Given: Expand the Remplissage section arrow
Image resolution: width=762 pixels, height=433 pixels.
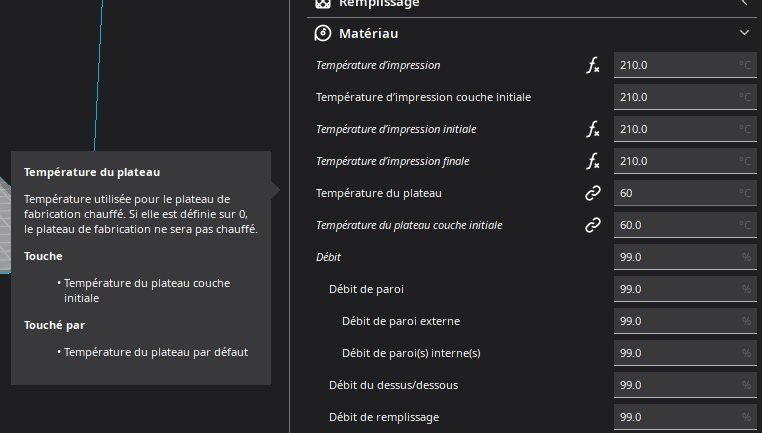Looking at the screenshot, I should [x=744, y=3].
